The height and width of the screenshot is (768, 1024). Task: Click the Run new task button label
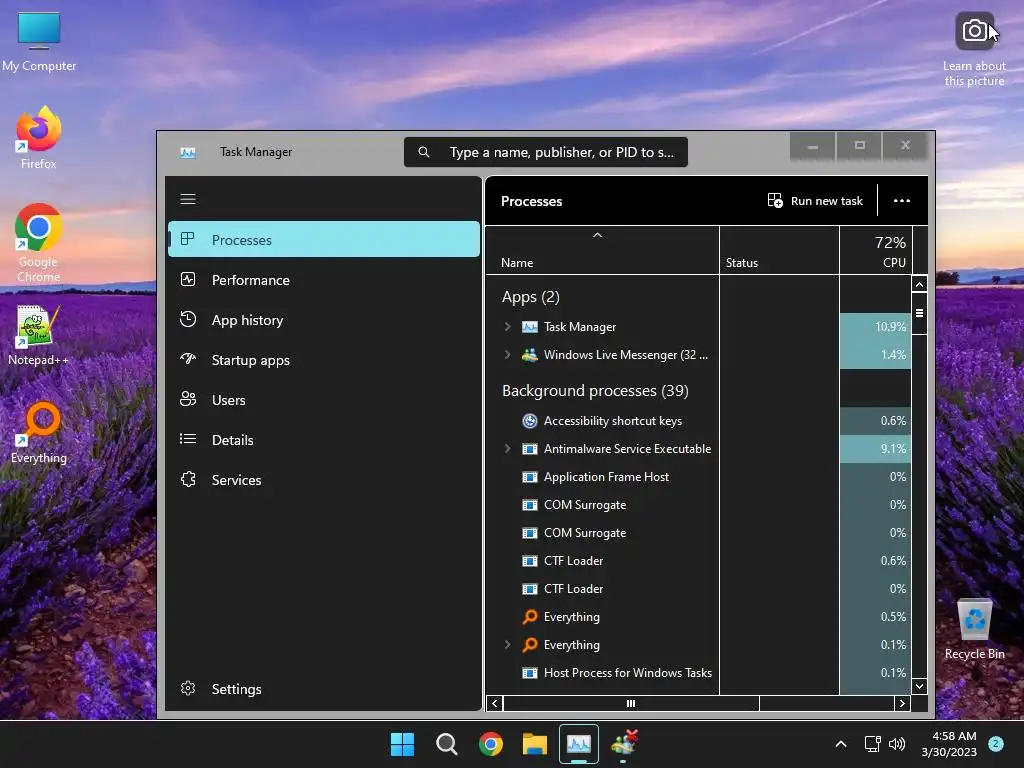click(x=827, y=201)
